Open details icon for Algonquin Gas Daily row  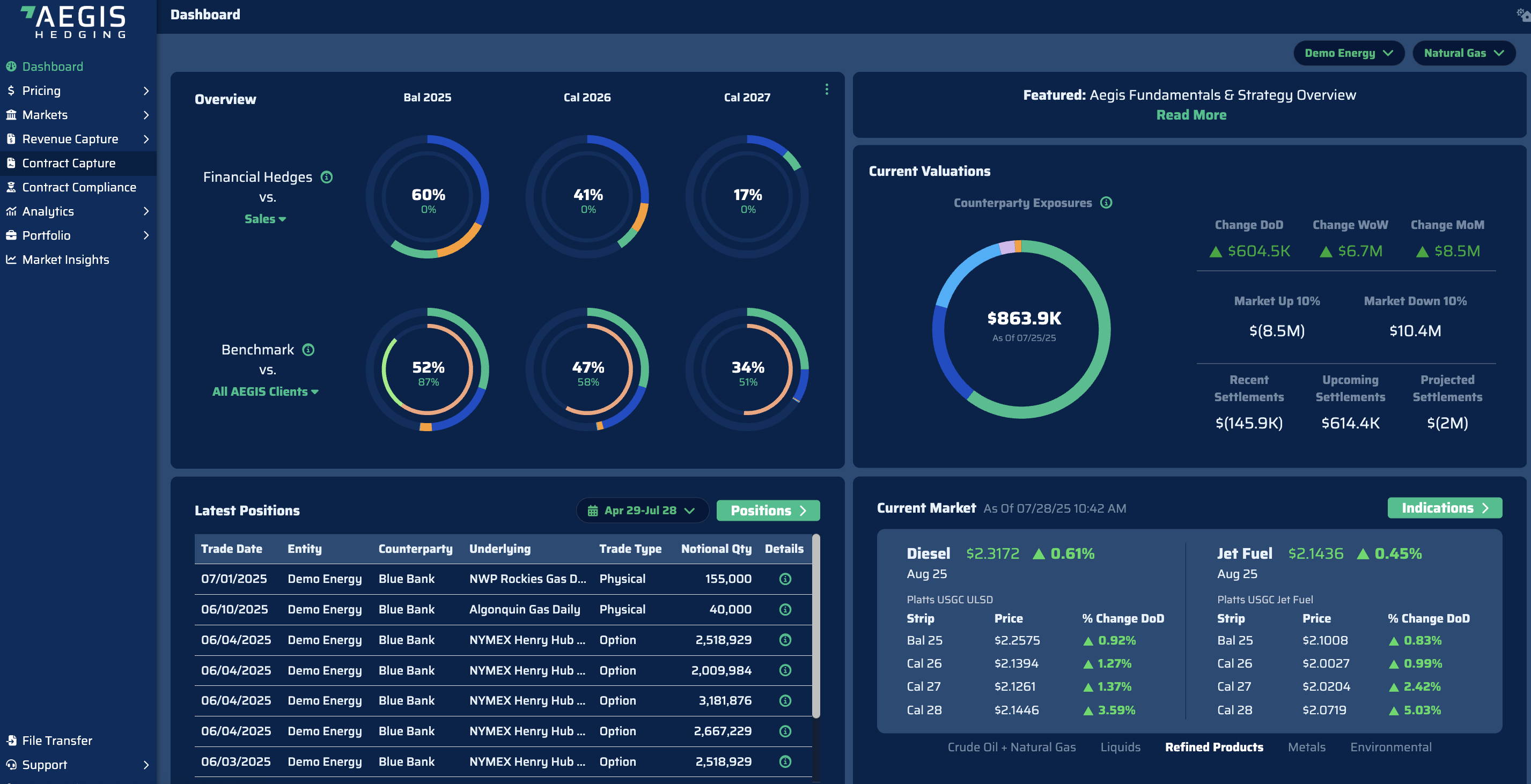click(x=784, y=609)
